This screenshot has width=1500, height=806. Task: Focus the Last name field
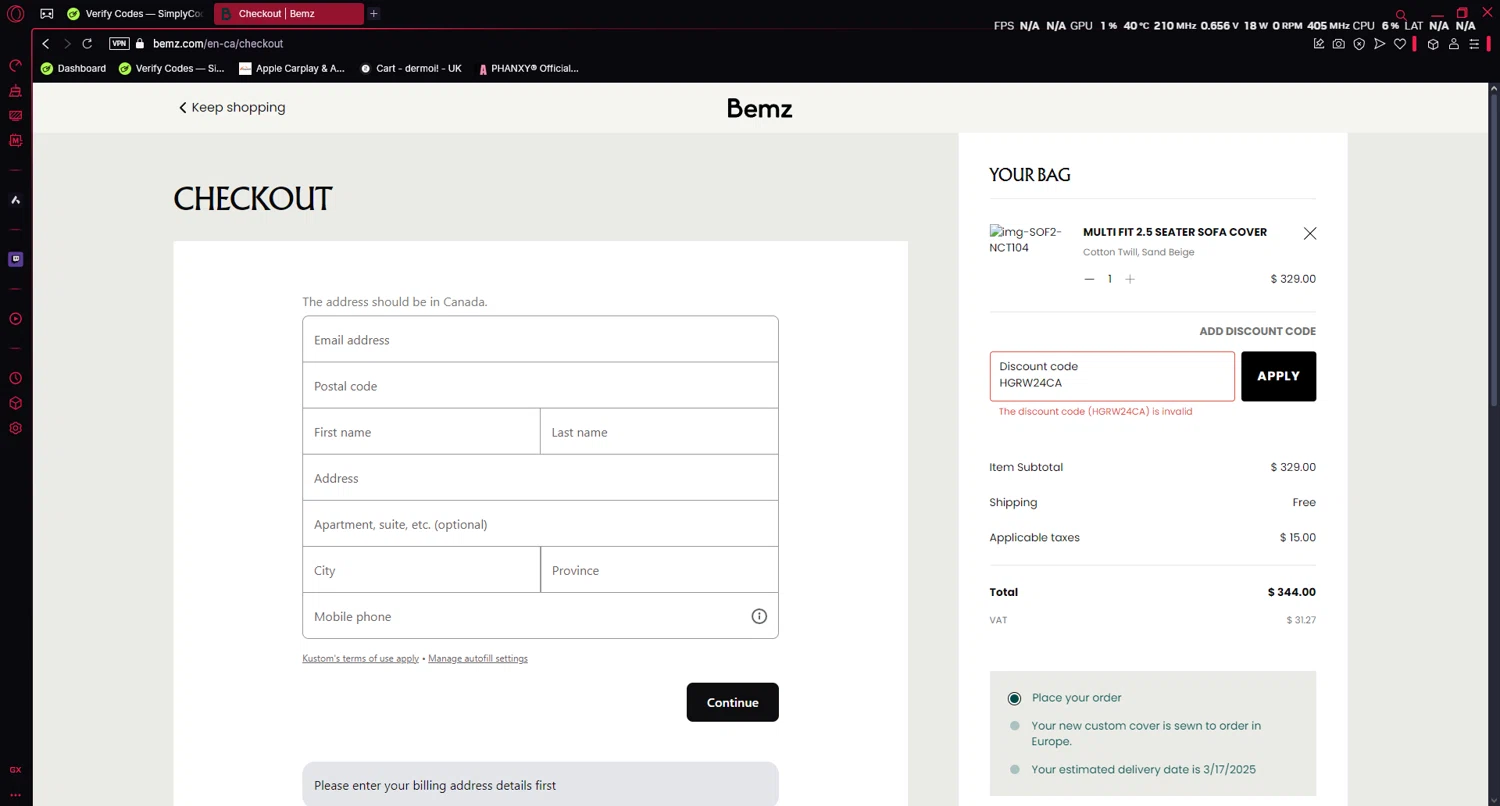coord(659,432)
